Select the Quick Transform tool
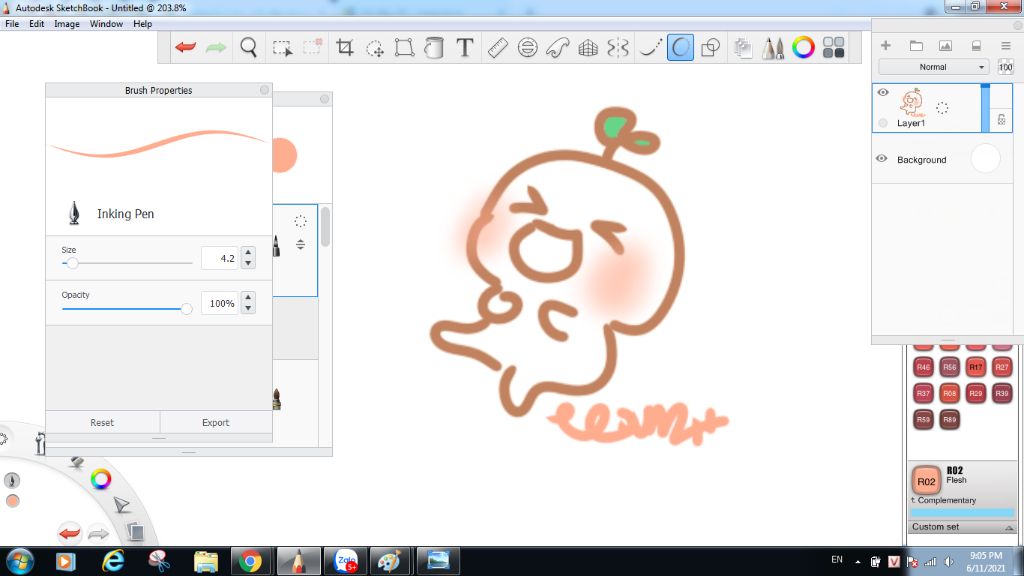Image resolution: width=1024 pixels, height=576 pixels. [375, 48]
